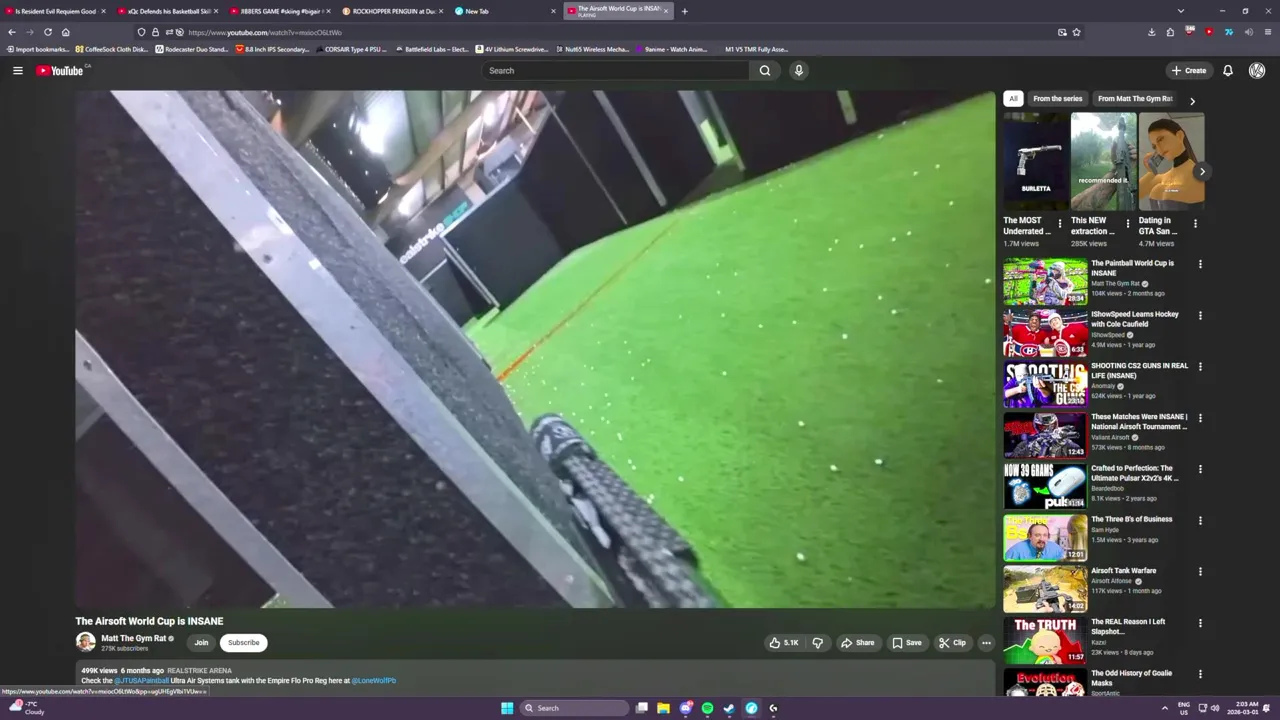Open YouTube notifications bell
Image resolution: width=1280 pixels, height=720 pixels.
click(x=1228, y=70)
